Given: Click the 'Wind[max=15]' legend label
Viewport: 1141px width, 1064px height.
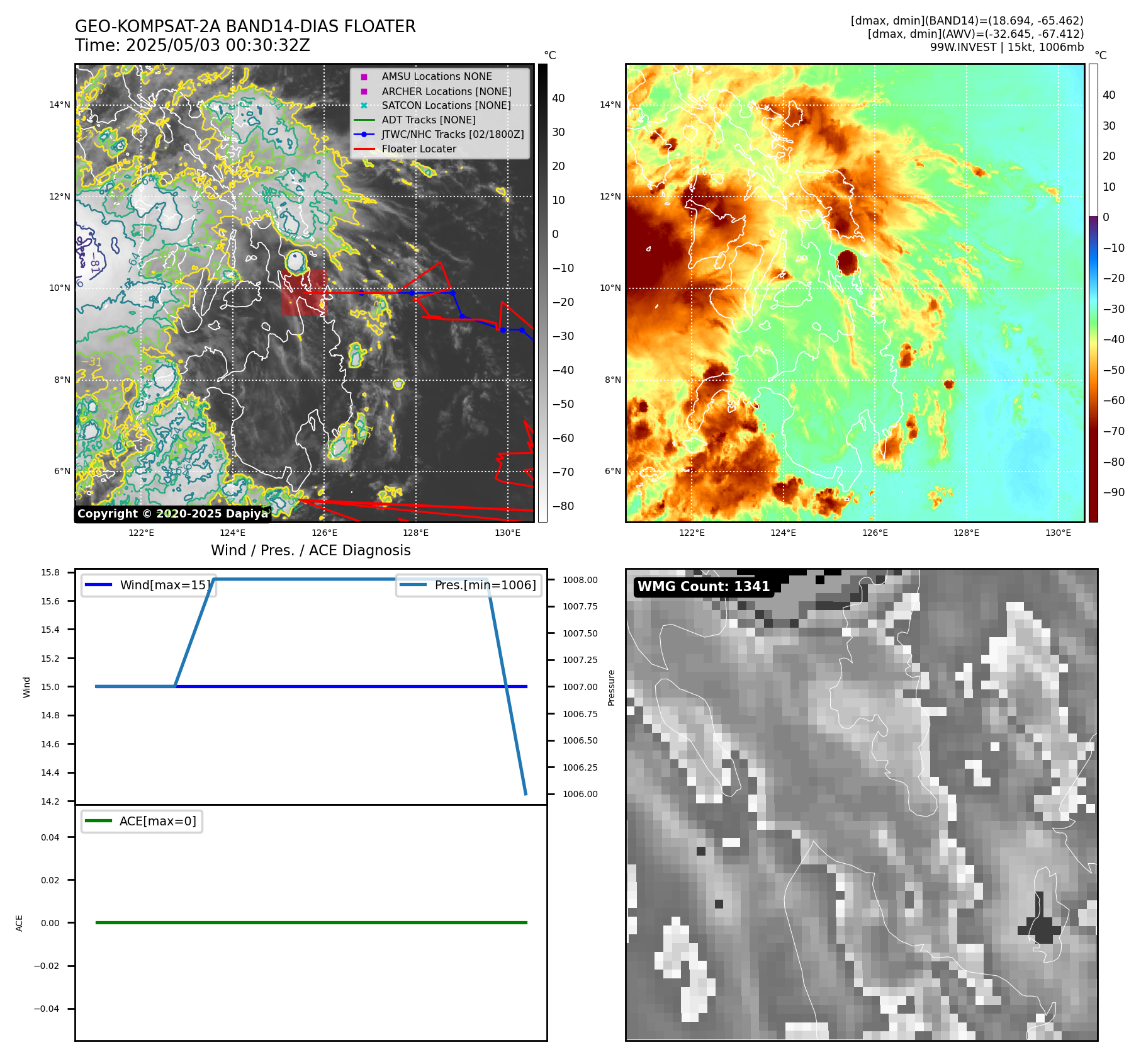Looking at the screenshot, I should (166, 585).
